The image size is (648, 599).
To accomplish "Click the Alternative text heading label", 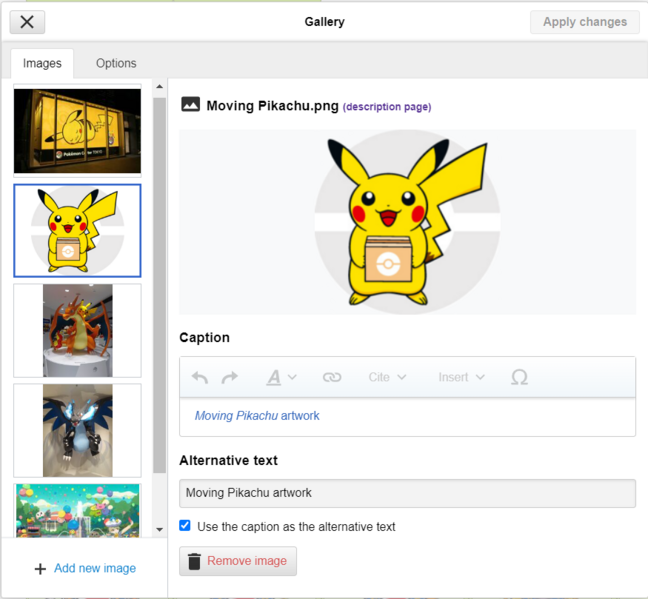I will point(229,461).
